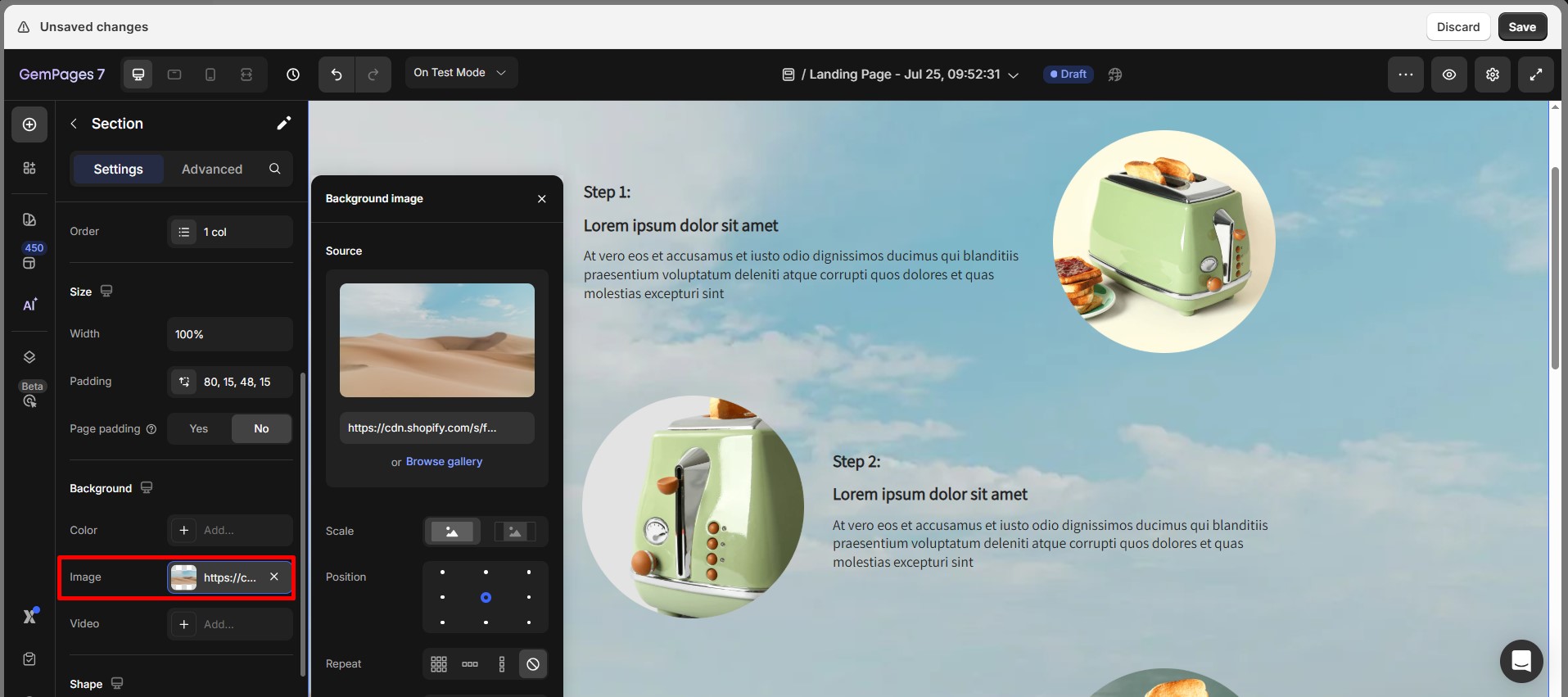Image resolution: width=1568 pixels, height=697 pixels.
Task: Open the Padding values field
Action: 230,382
